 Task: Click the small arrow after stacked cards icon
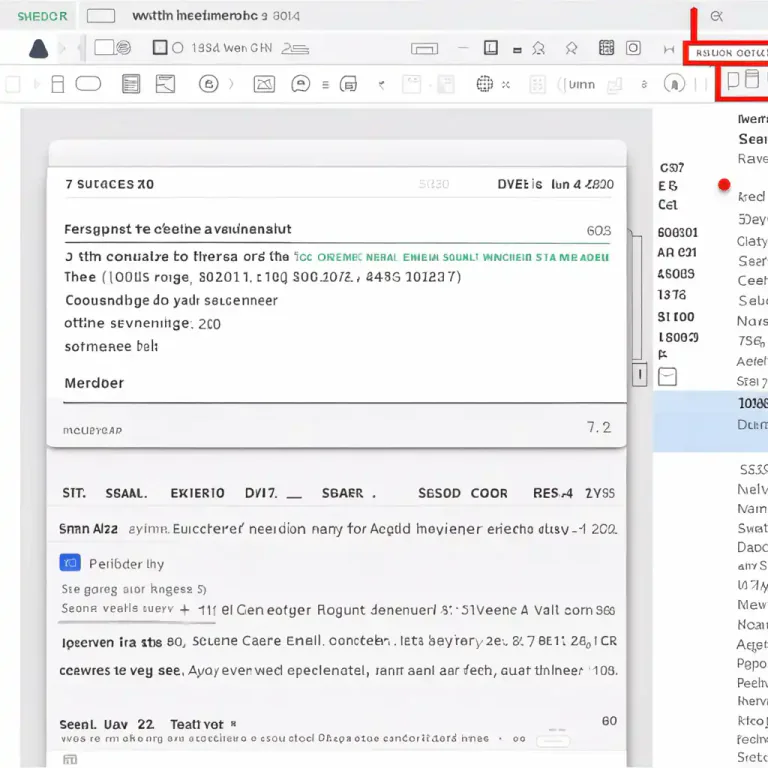coord(382,85)
